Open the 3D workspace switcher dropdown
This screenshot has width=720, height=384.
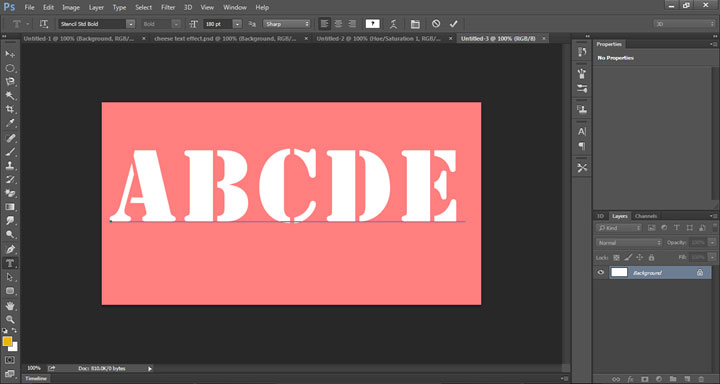(x=684, y=24)
